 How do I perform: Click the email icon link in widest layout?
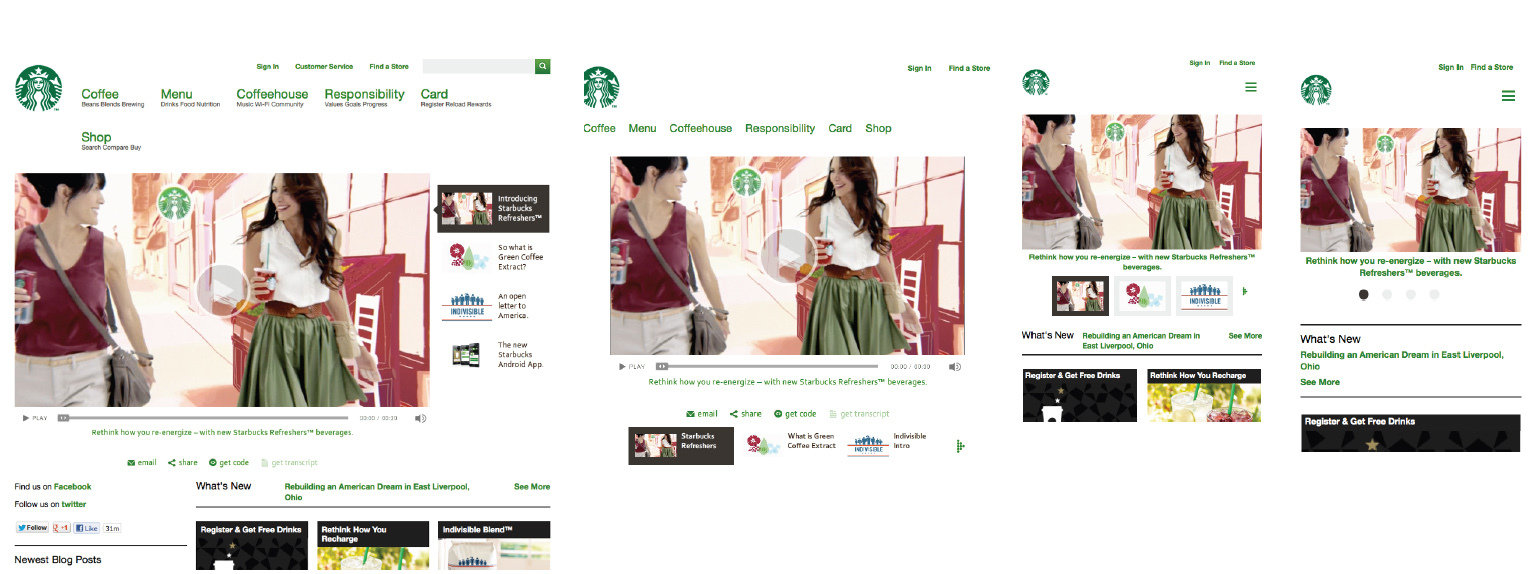[x=141, y=462]
